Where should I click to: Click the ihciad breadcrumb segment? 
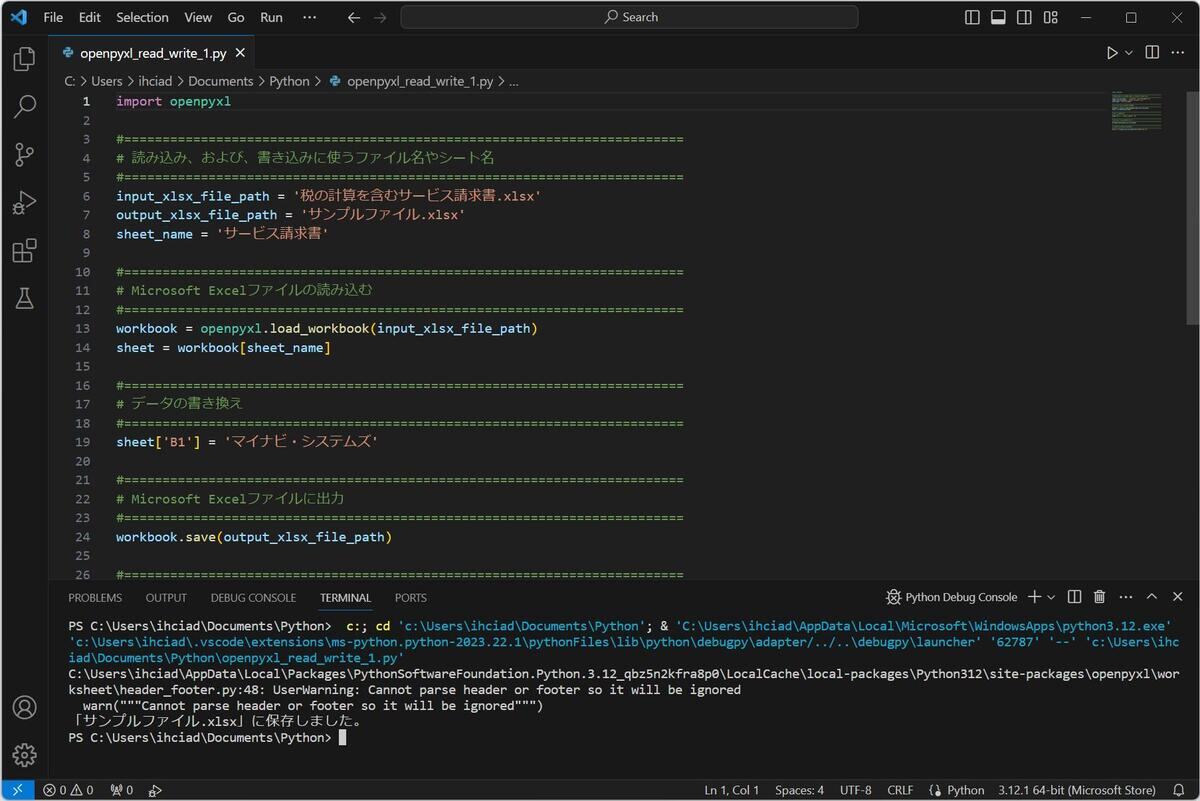[x=155, y=82]
